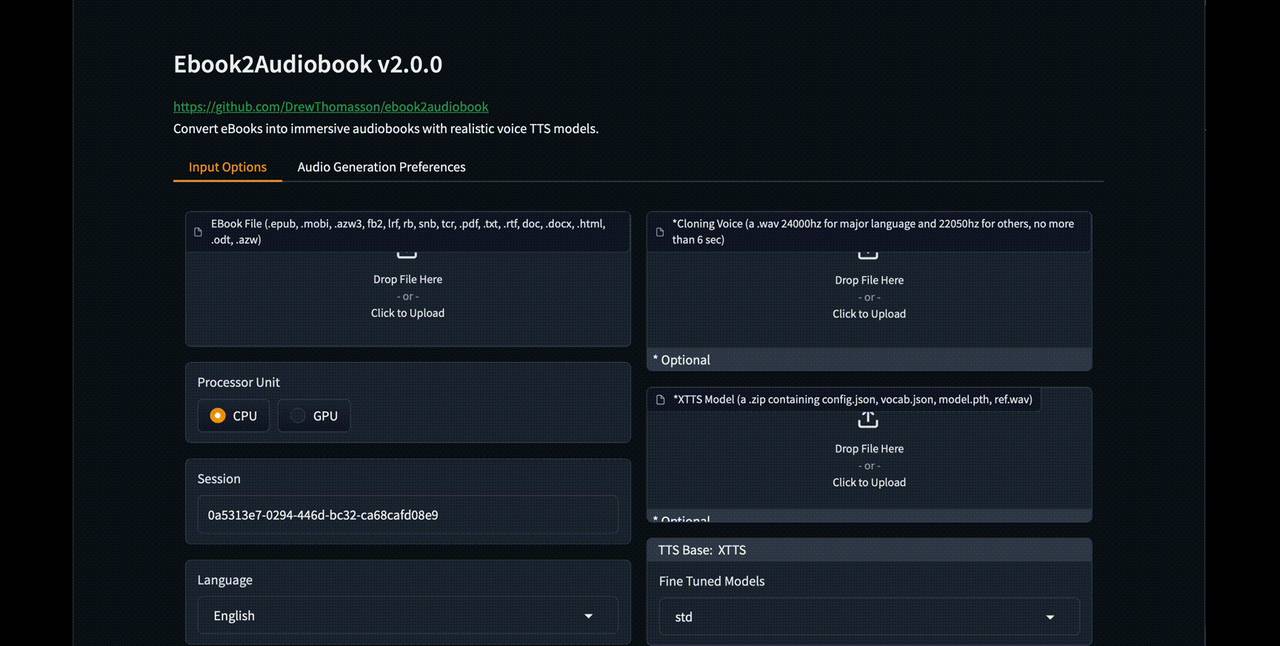
Task: Open the Audio Generation Preferences tab
Action: click(381, 167)
